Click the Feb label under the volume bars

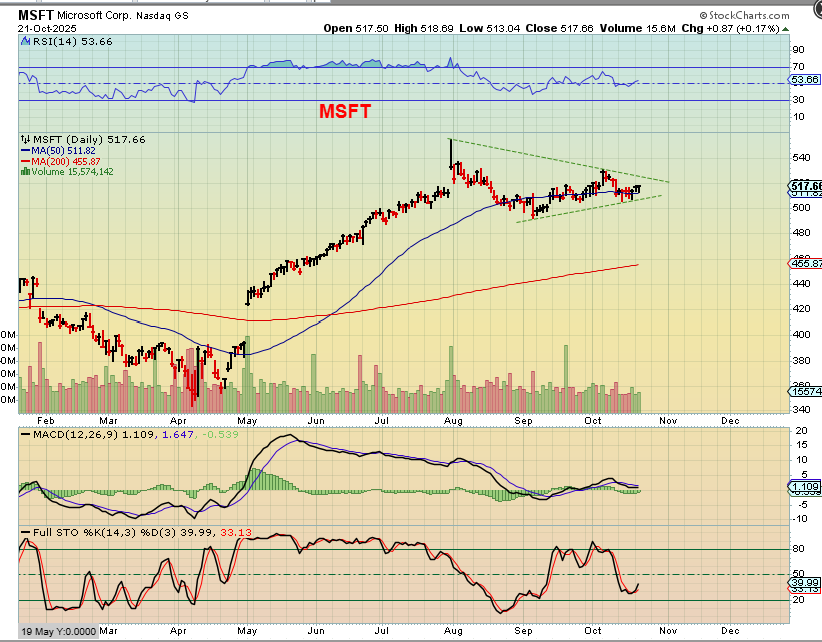coord(46,421)
